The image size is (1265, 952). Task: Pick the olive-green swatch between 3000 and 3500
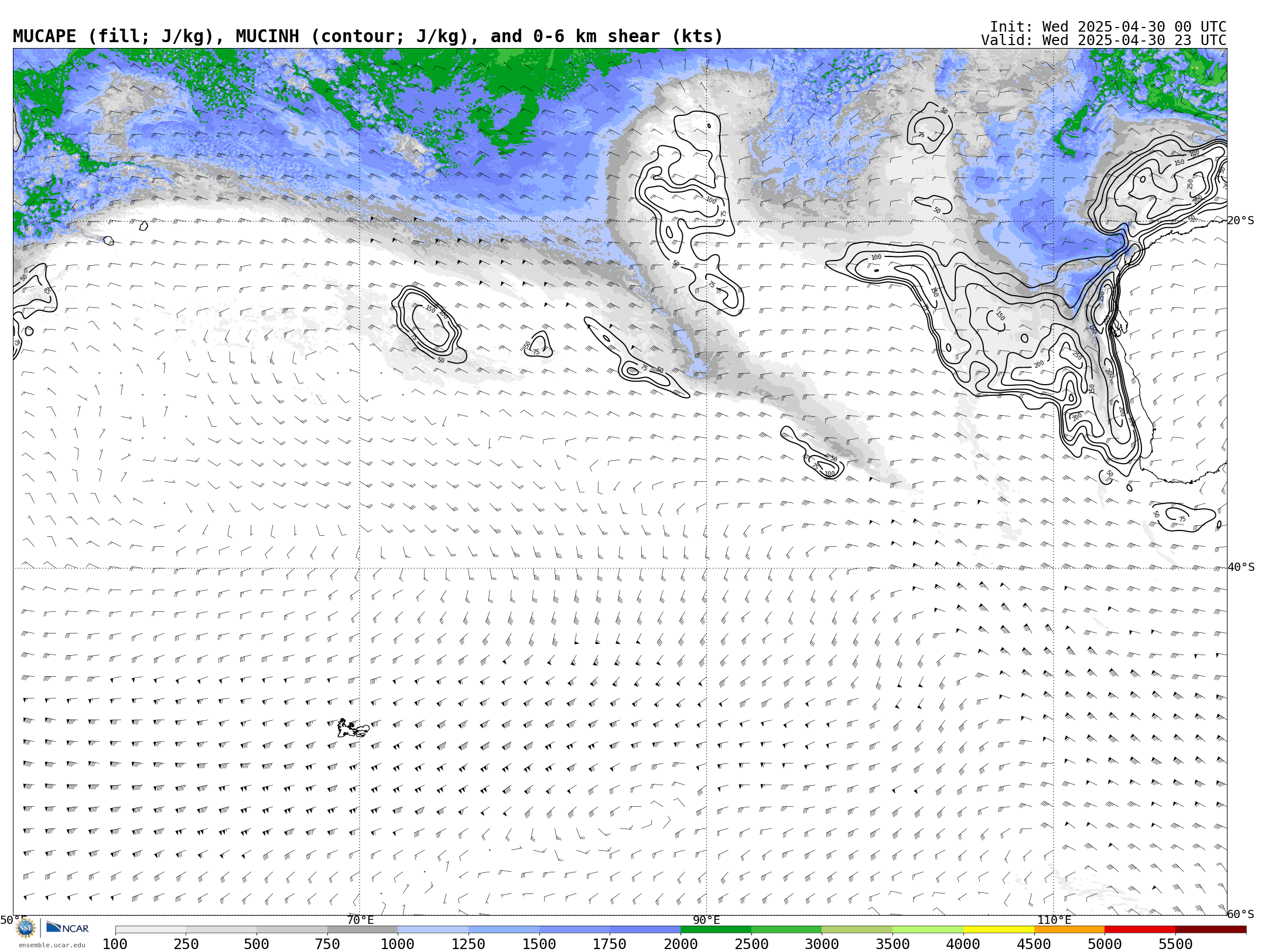click(x=857, y=930)
